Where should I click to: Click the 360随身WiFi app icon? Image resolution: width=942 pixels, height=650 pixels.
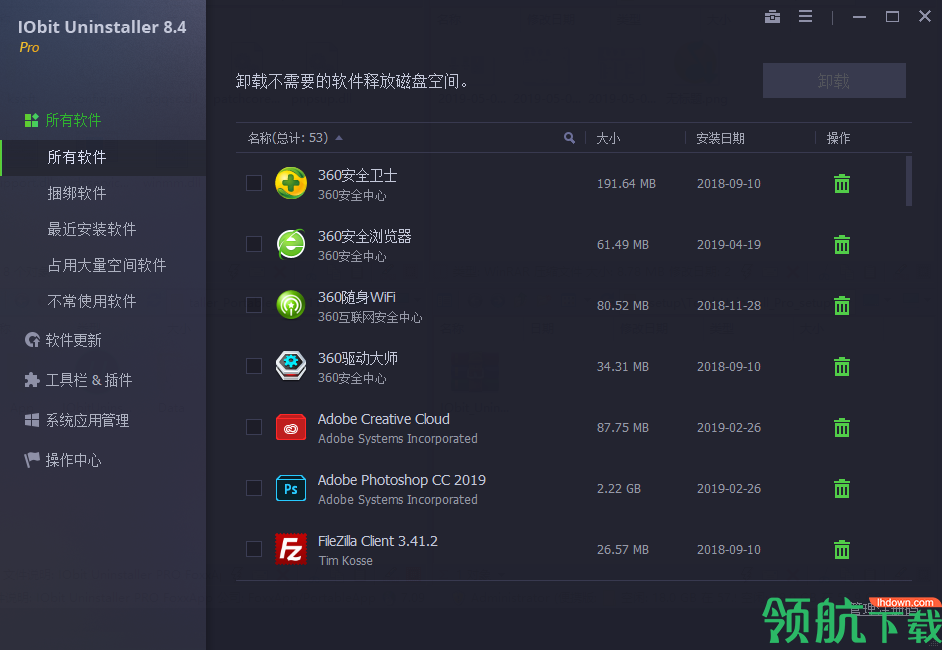[291, 305]
